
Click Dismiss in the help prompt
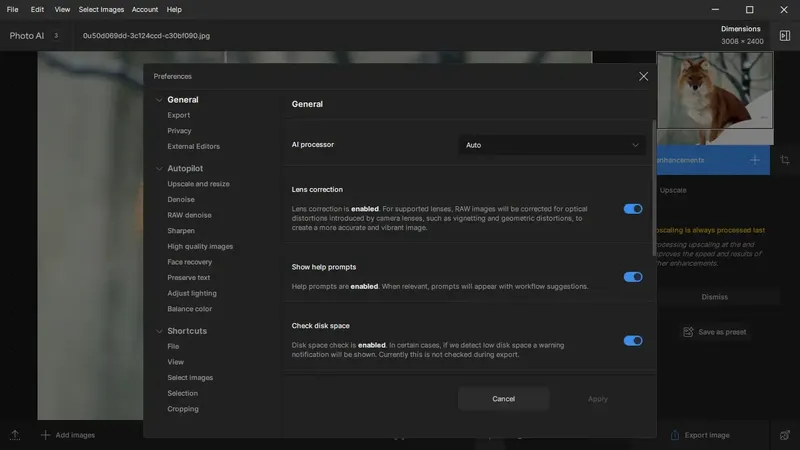[x=714, y=297]
